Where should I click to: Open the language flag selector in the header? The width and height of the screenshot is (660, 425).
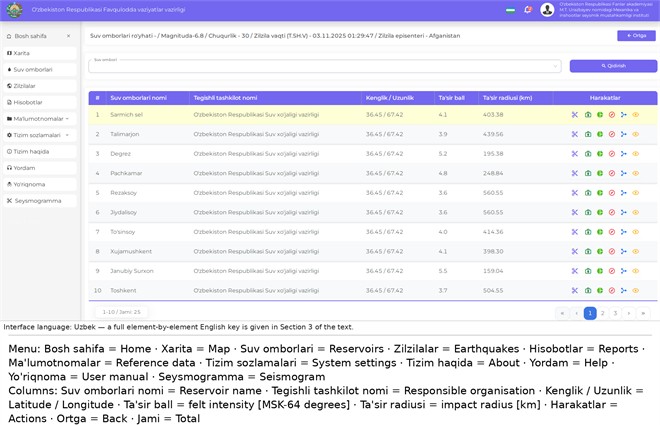point(510,10)
